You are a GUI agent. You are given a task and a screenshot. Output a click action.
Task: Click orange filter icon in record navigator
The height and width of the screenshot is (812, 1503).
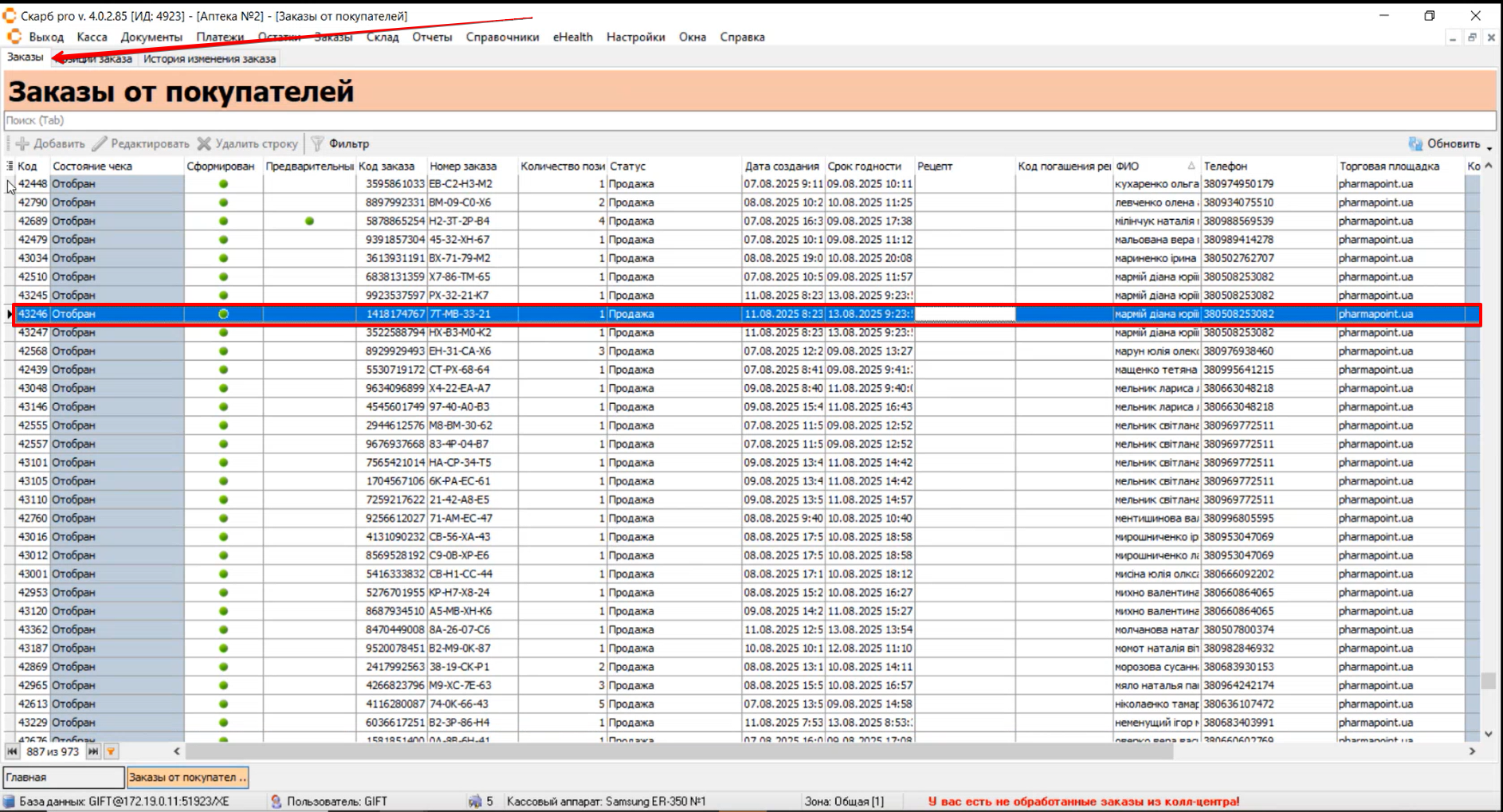[111, 751]
